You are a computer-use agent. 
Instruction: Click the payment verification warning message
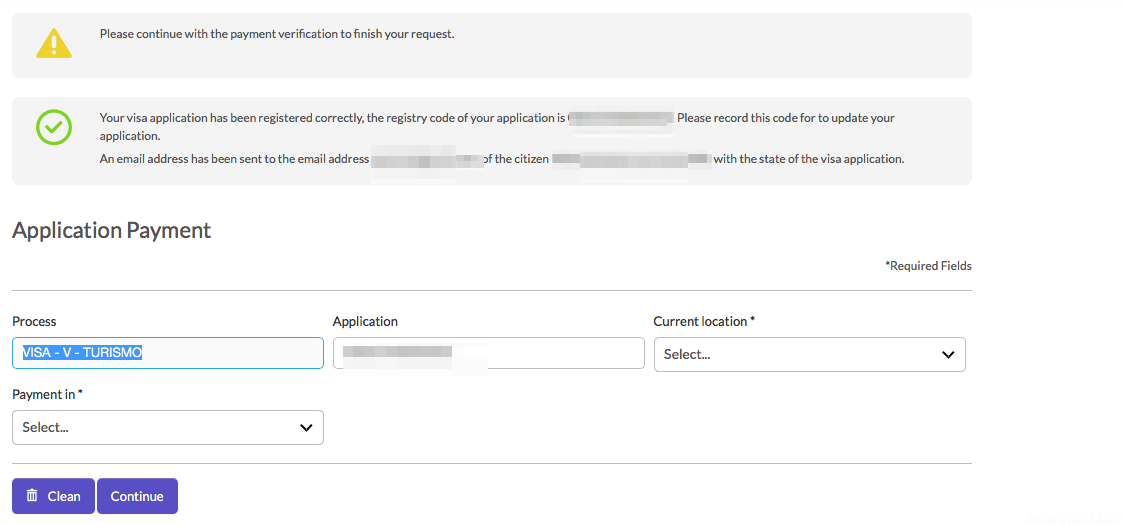[277, 34]
